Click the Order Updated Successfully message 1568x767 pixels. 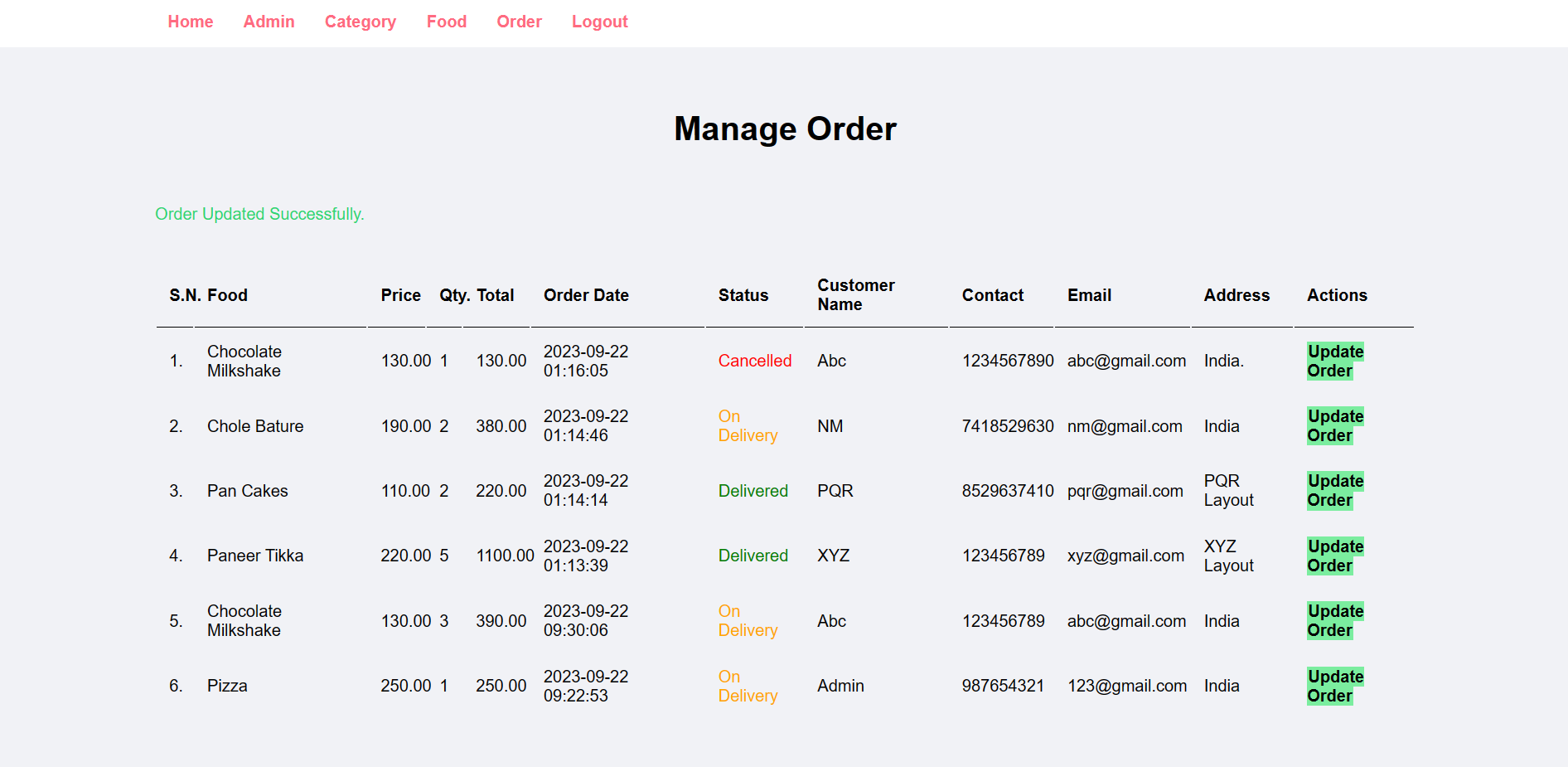pyautogui.click(x=259, y=214)
